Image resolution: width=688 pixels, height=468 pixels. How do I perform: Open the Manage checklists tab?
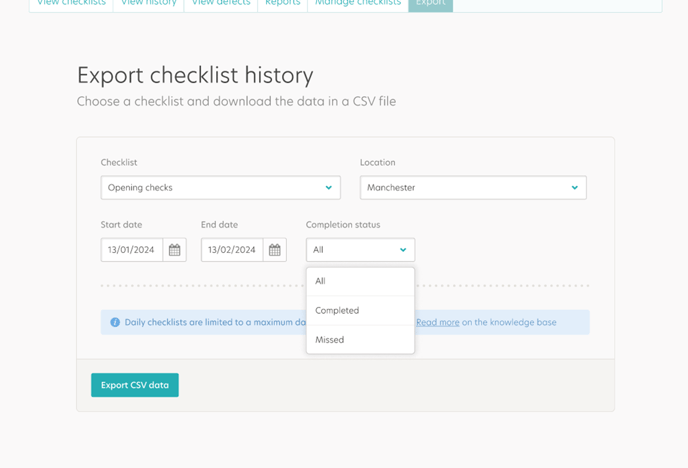point(358,4)
